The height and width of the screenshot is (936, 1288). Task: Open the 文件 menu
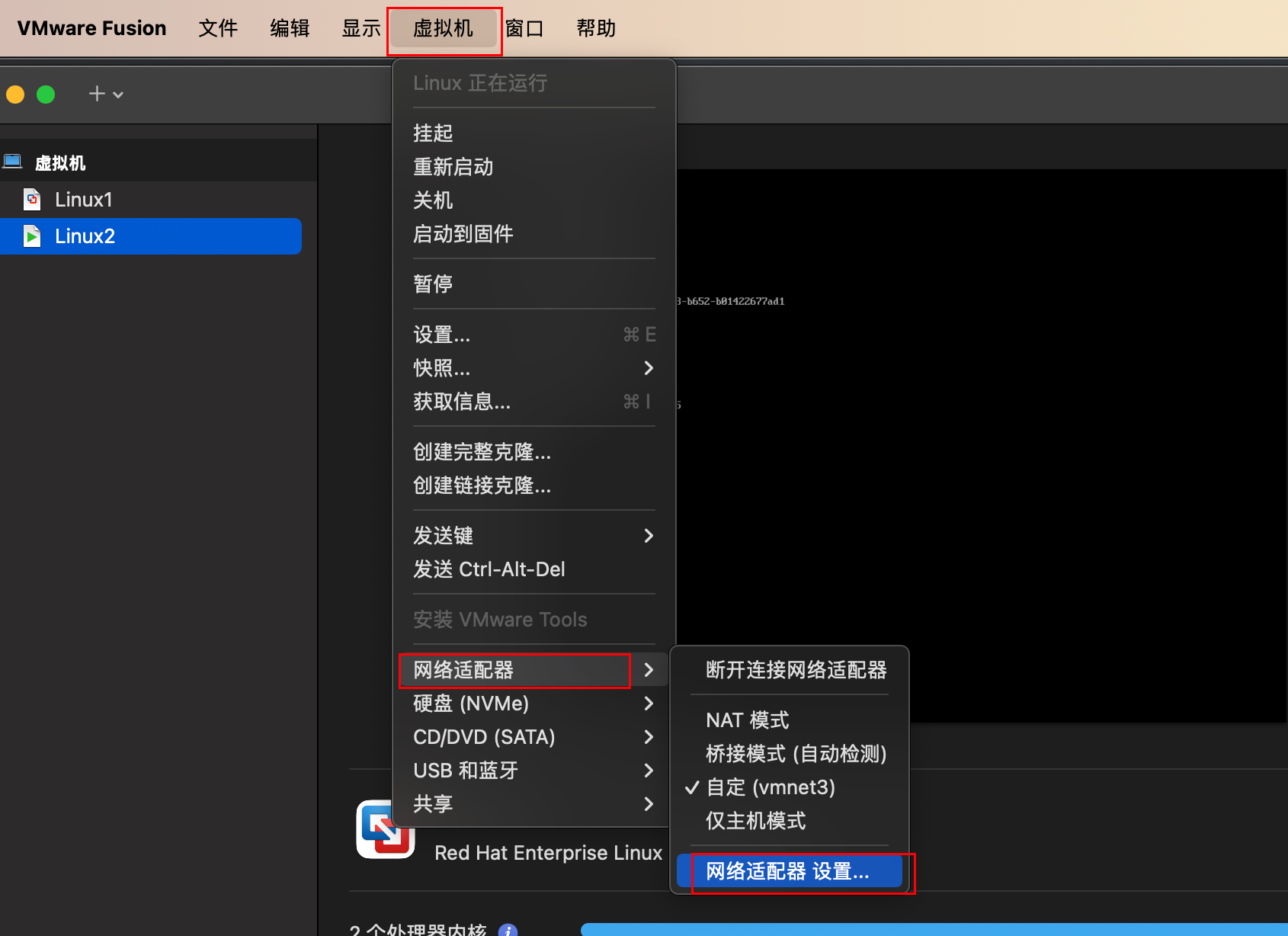[x=218, y=28]
